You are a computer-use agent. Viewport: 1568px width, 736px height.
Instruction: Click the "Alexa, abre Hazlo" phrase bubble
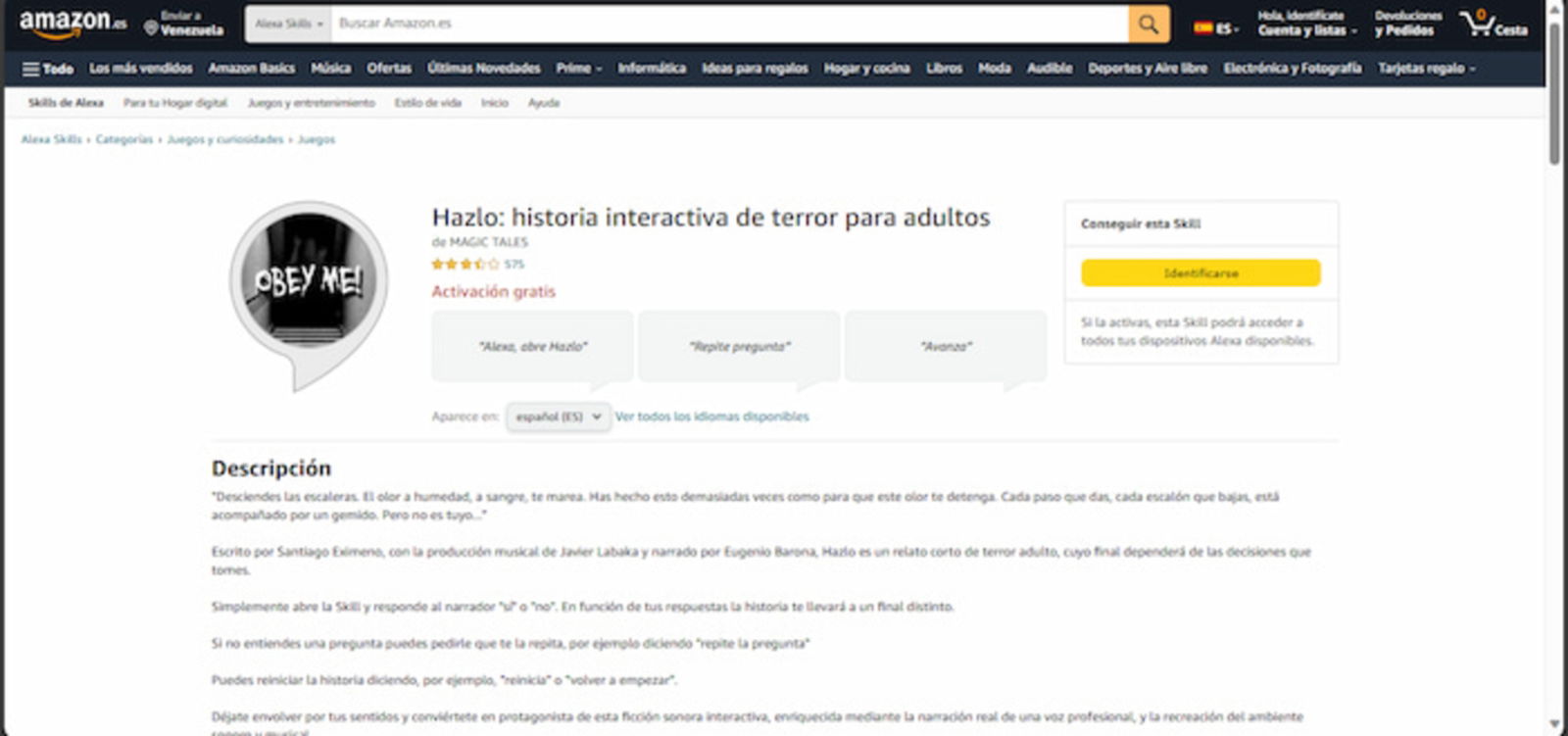(x=533, y=346)
